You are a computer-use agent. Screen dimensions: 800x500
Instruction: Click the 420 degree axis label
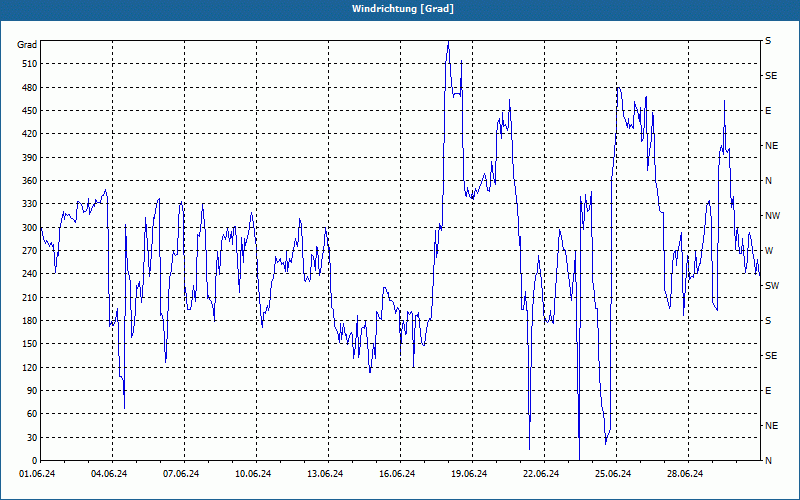tap(30, 134)
